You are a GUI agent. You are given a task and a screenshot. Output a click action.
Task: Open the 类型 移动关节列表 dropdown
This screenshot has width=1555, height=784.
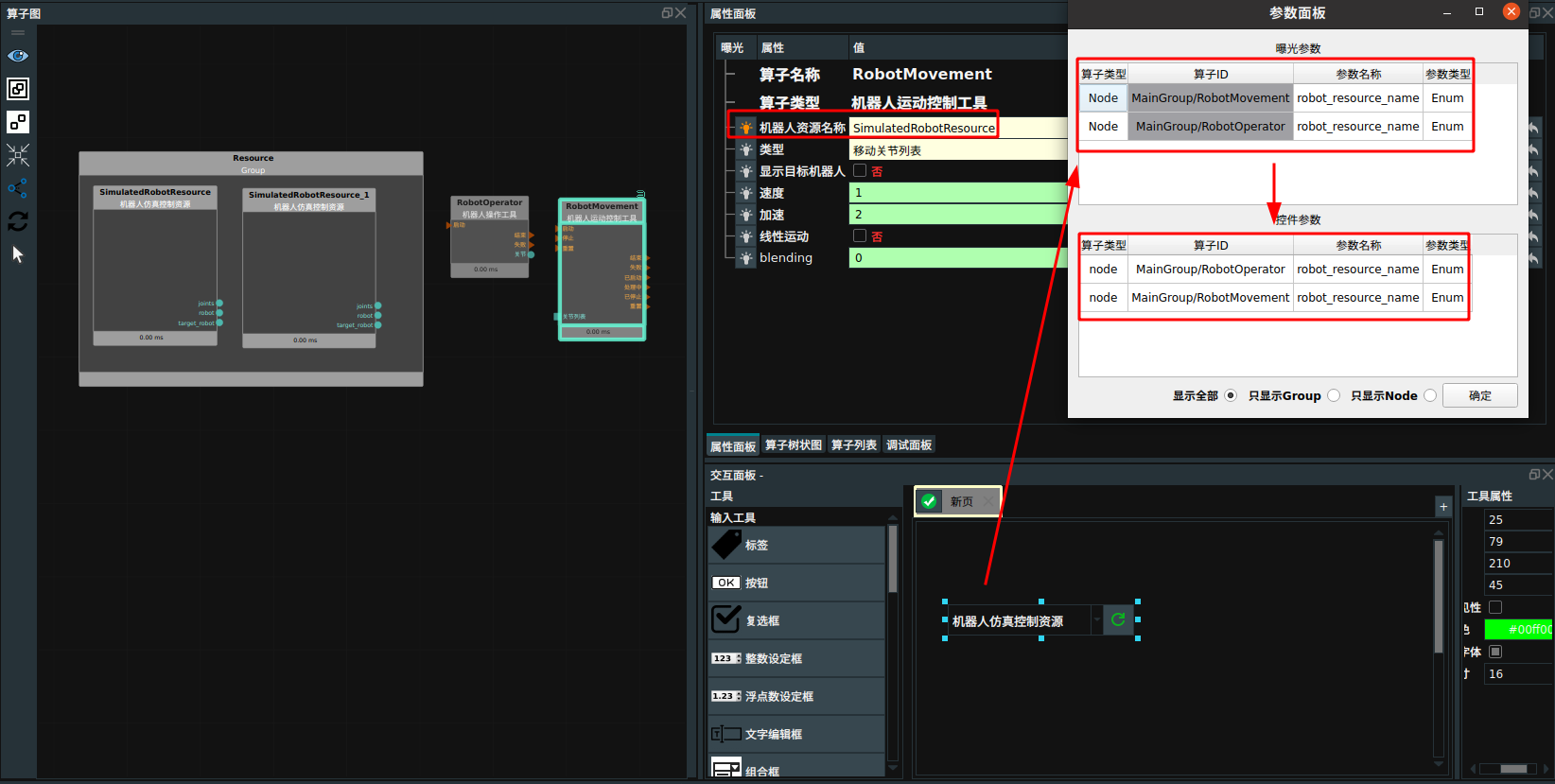pos(958,150)
